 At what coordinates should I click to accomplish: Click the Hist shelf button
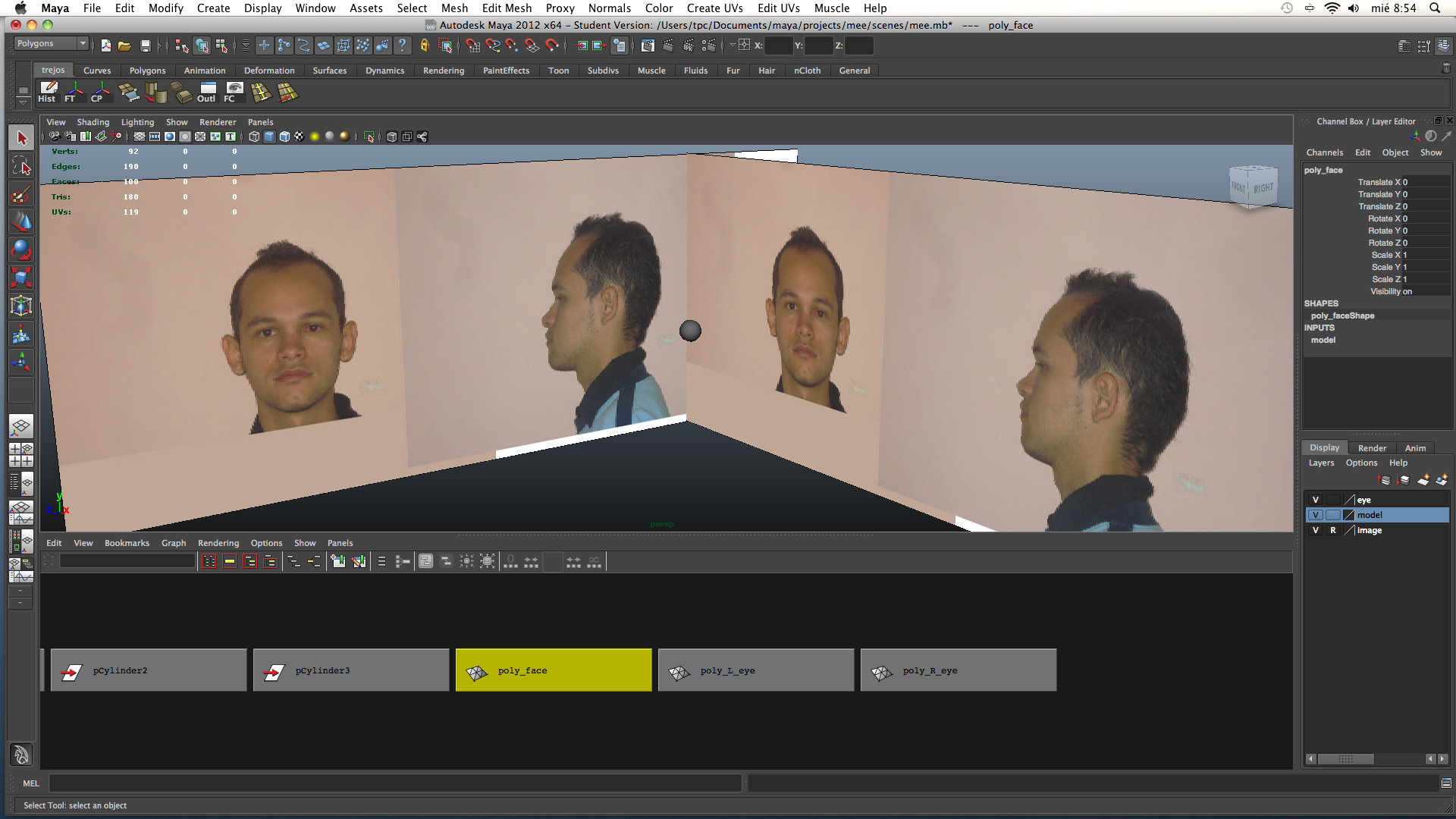tap(48, 93)
